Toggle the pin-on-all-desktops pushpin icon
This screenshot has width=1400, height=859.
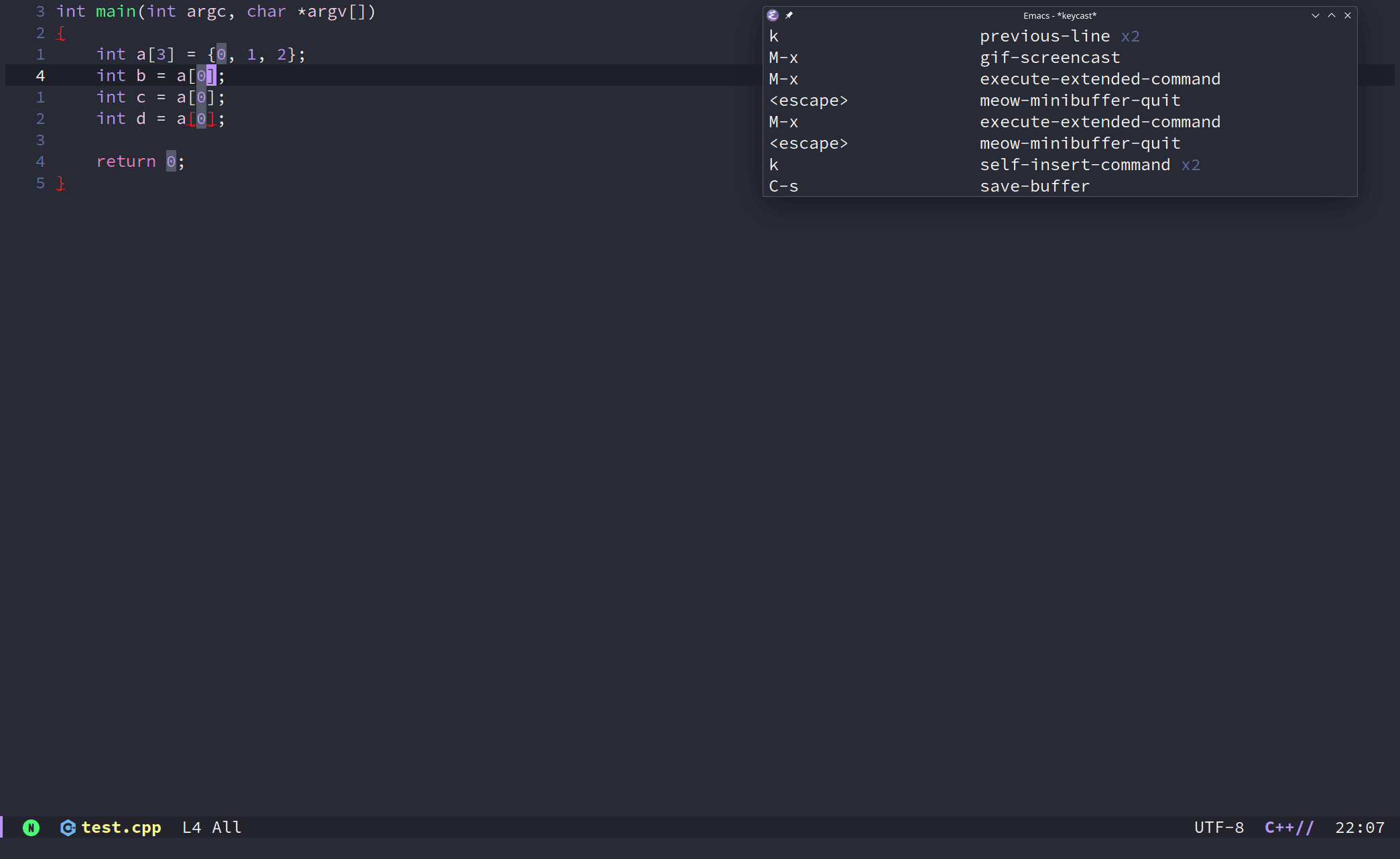789,15
